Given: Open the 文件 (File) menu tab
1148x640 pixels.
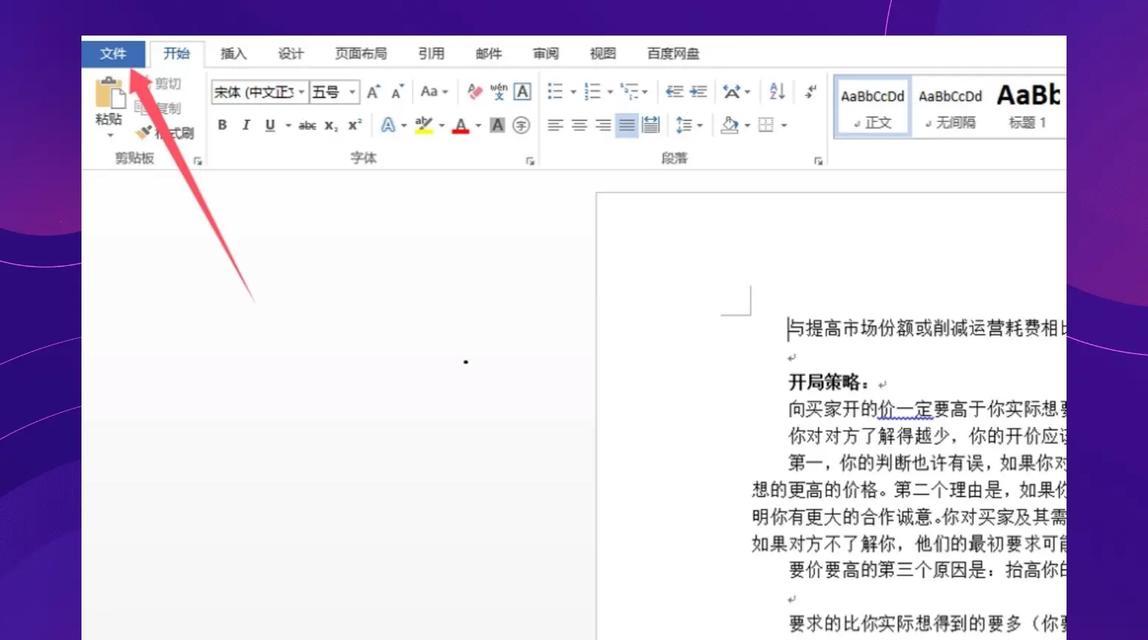Looking at the screenshot, I should [x=113, y=54].
